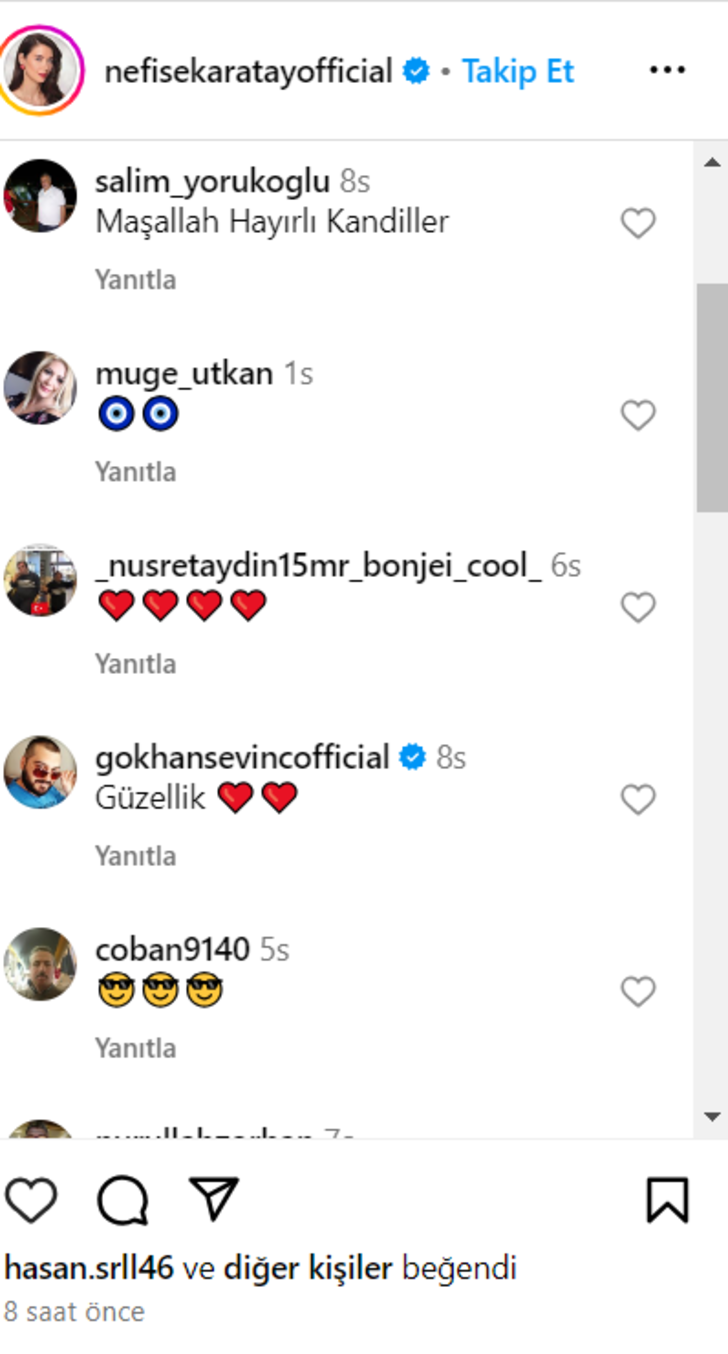Reply to muge_utkan with Yanıtla

tap(136, 470)
